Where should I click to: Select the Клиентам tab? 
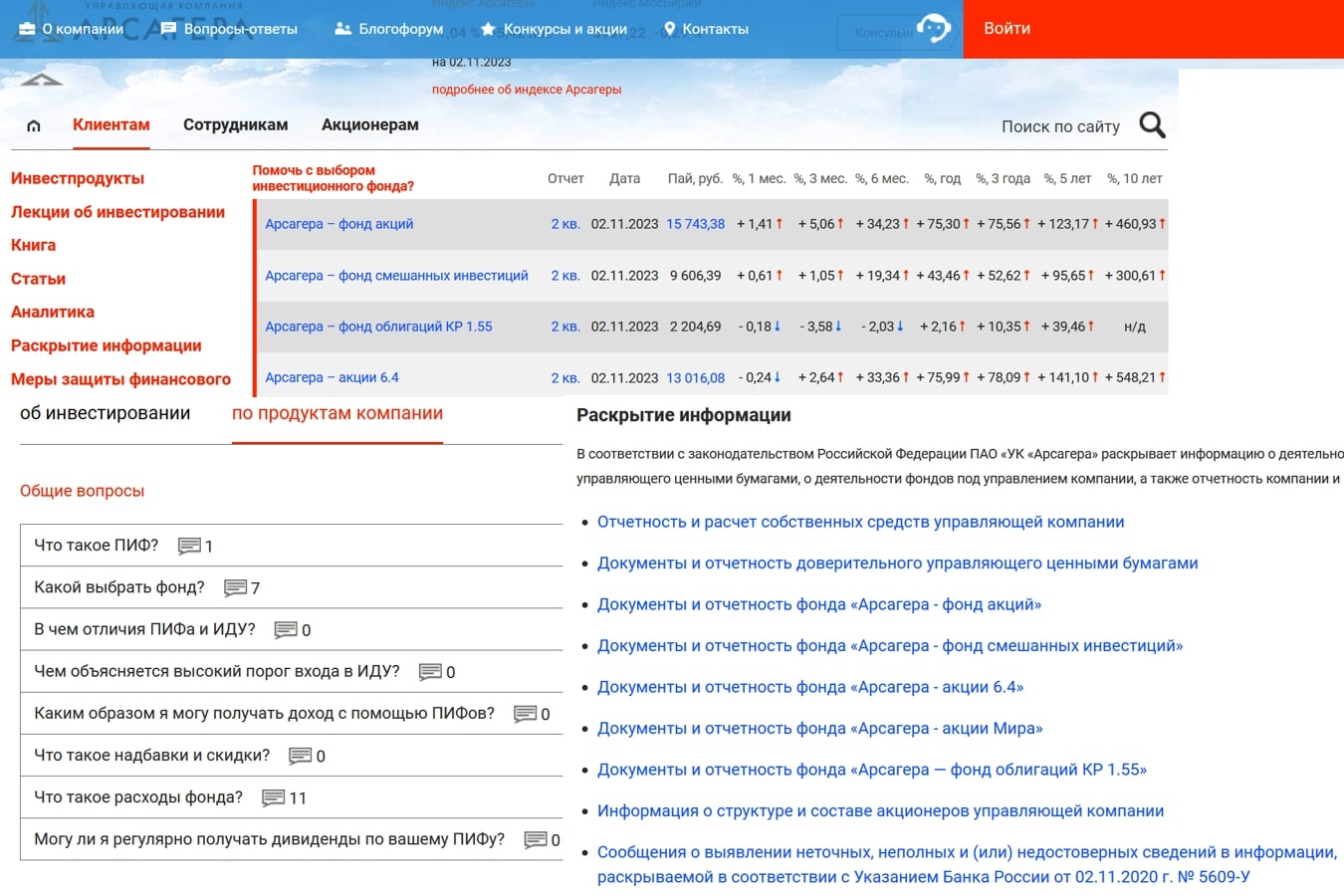point(112,124)
